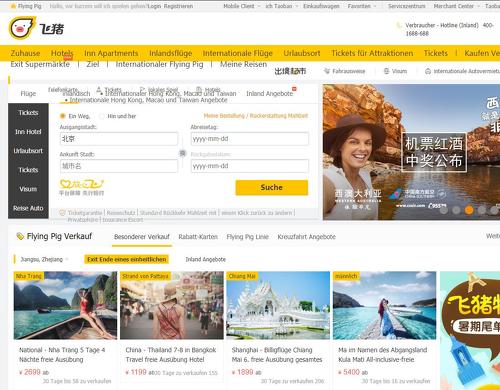Select Visum in the dark sidebar
Screen dimensions: 500x390
point(28,189)
